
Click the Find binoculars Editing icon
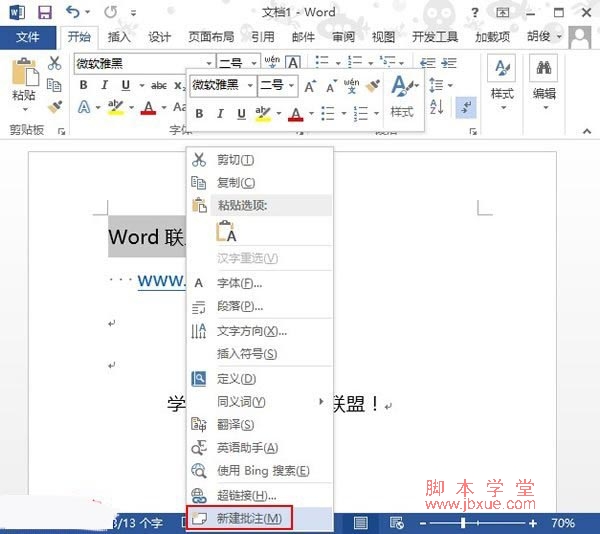(544, 68)
